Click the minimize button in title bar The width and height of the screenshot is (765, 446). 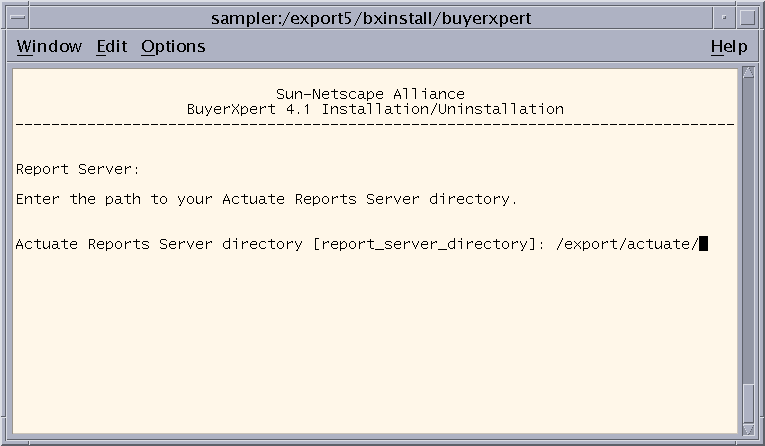725,18
